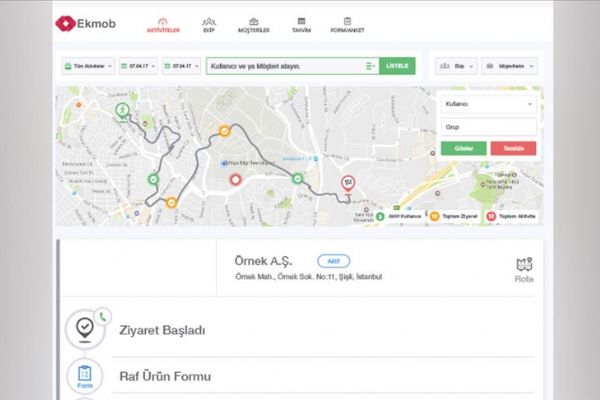Switch to the Müşteriler tab
600x400 pixels.
(253, 24)
